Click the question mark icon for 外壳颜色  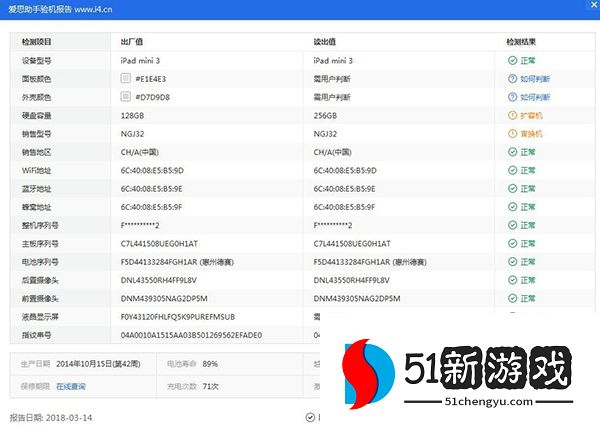512,97
